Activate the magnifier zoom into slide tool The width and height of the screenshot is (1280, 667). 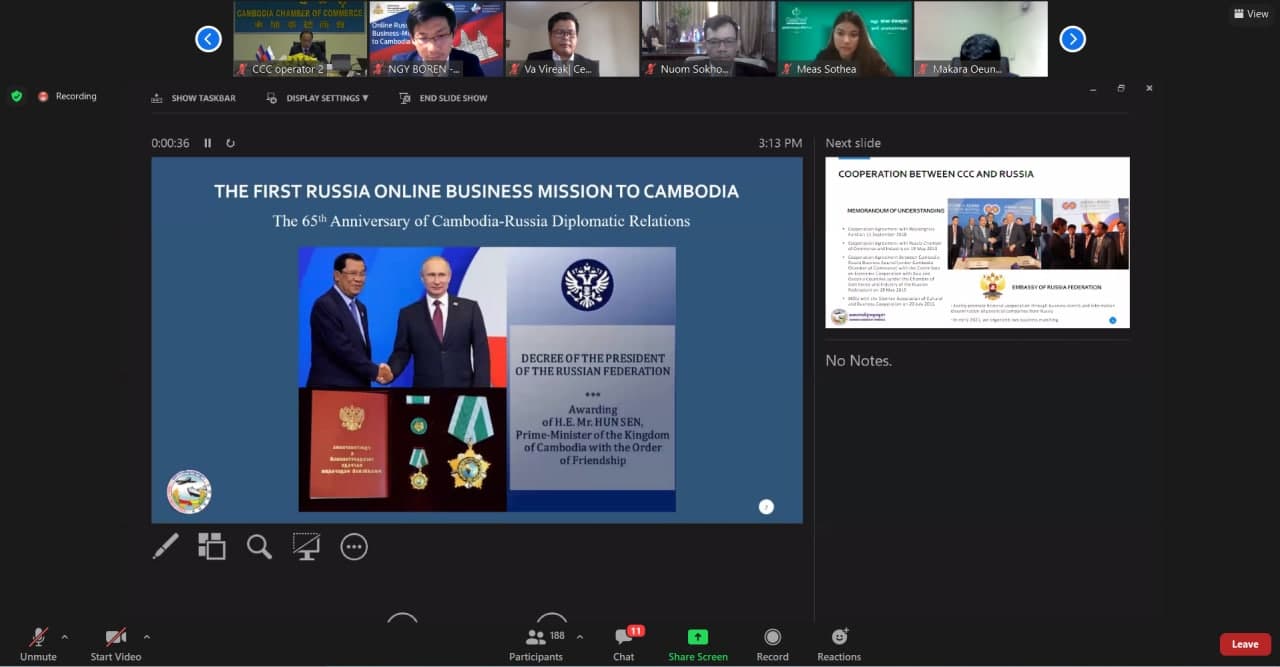(259, 546)
